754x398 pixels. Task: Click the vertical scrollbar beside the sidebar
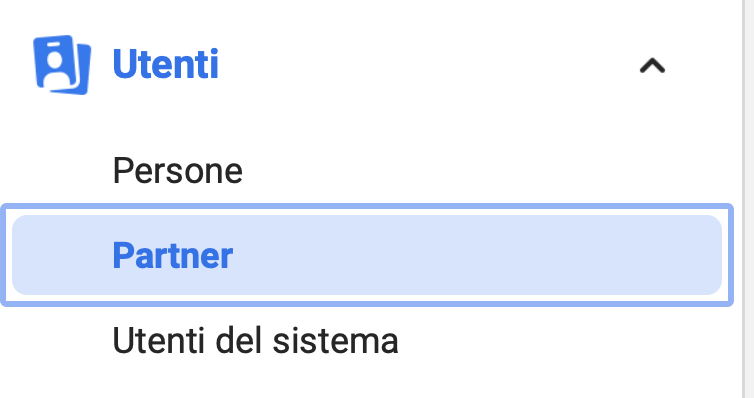748,199
